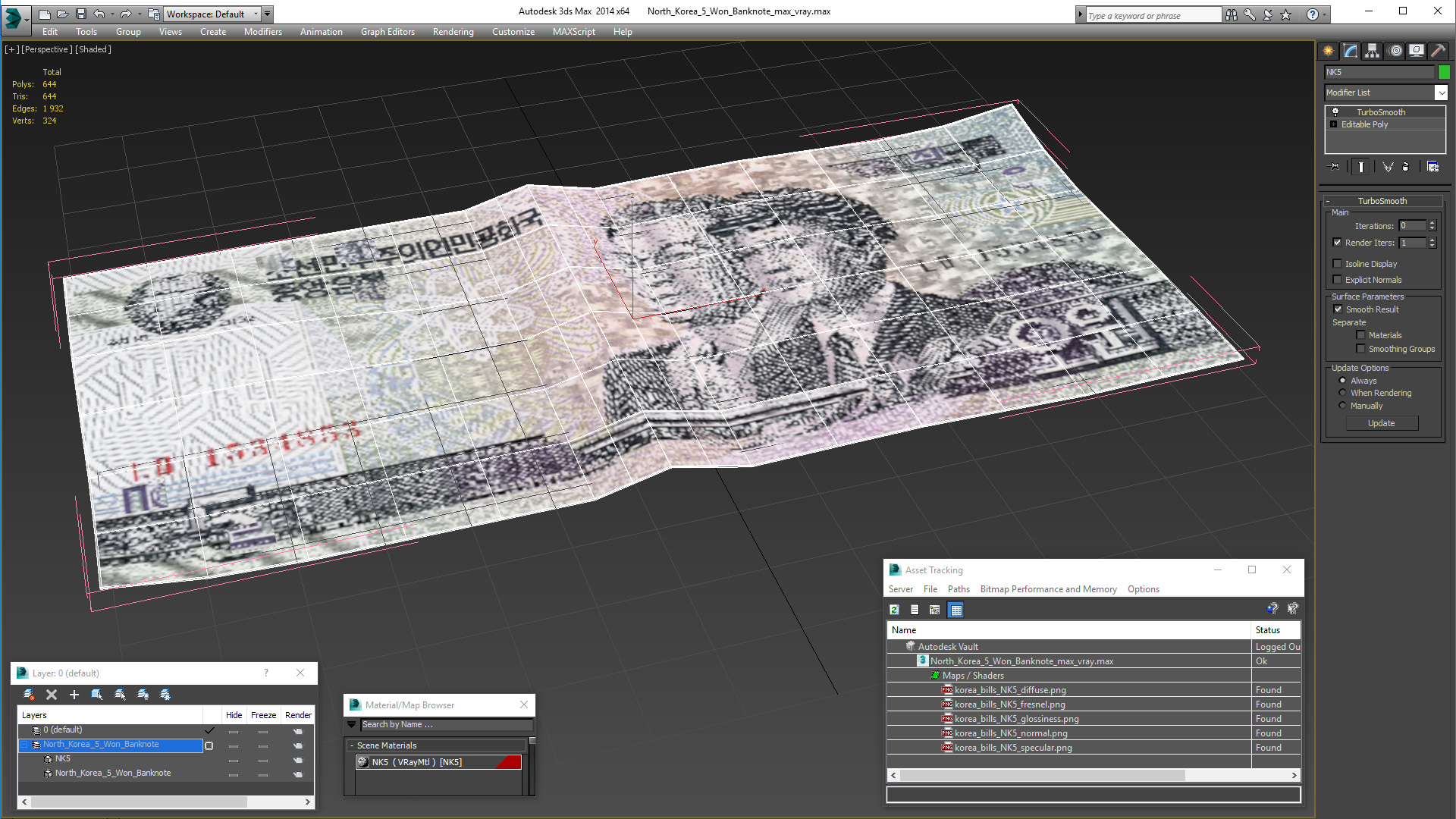Toggle TurboSmooth modifier lightbulb
1456x819 pixels.
1335,112
